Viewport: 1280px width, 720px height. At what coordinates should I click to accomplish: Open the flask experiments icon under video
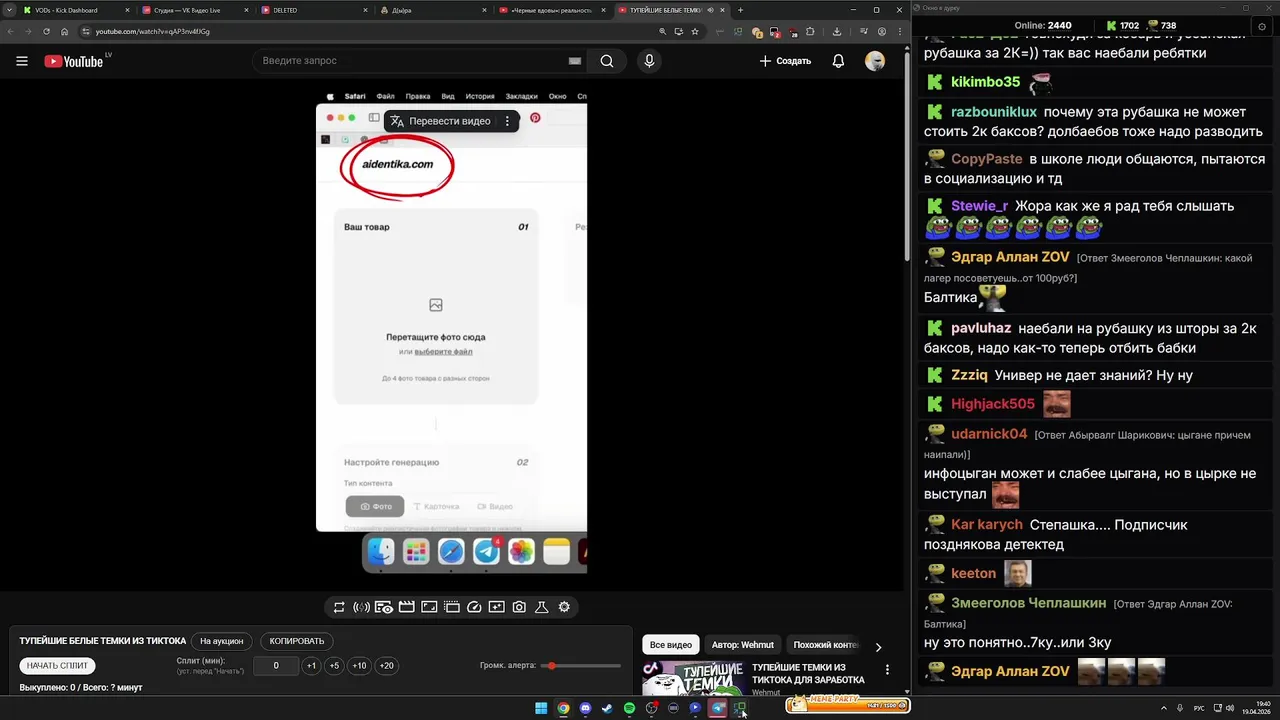tap(542, 607)
